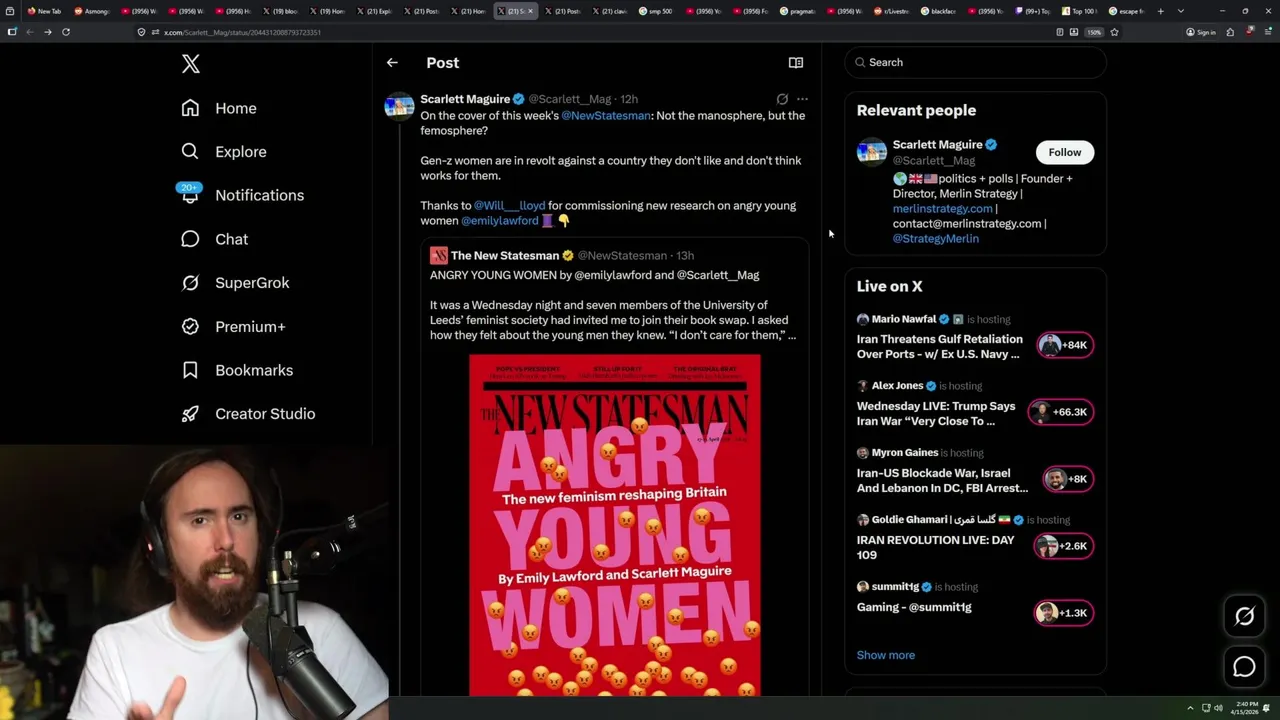Click the Scarlett Maguire name in Relevant people
This screenshot has width=1280, height=720.
(938, 145)
